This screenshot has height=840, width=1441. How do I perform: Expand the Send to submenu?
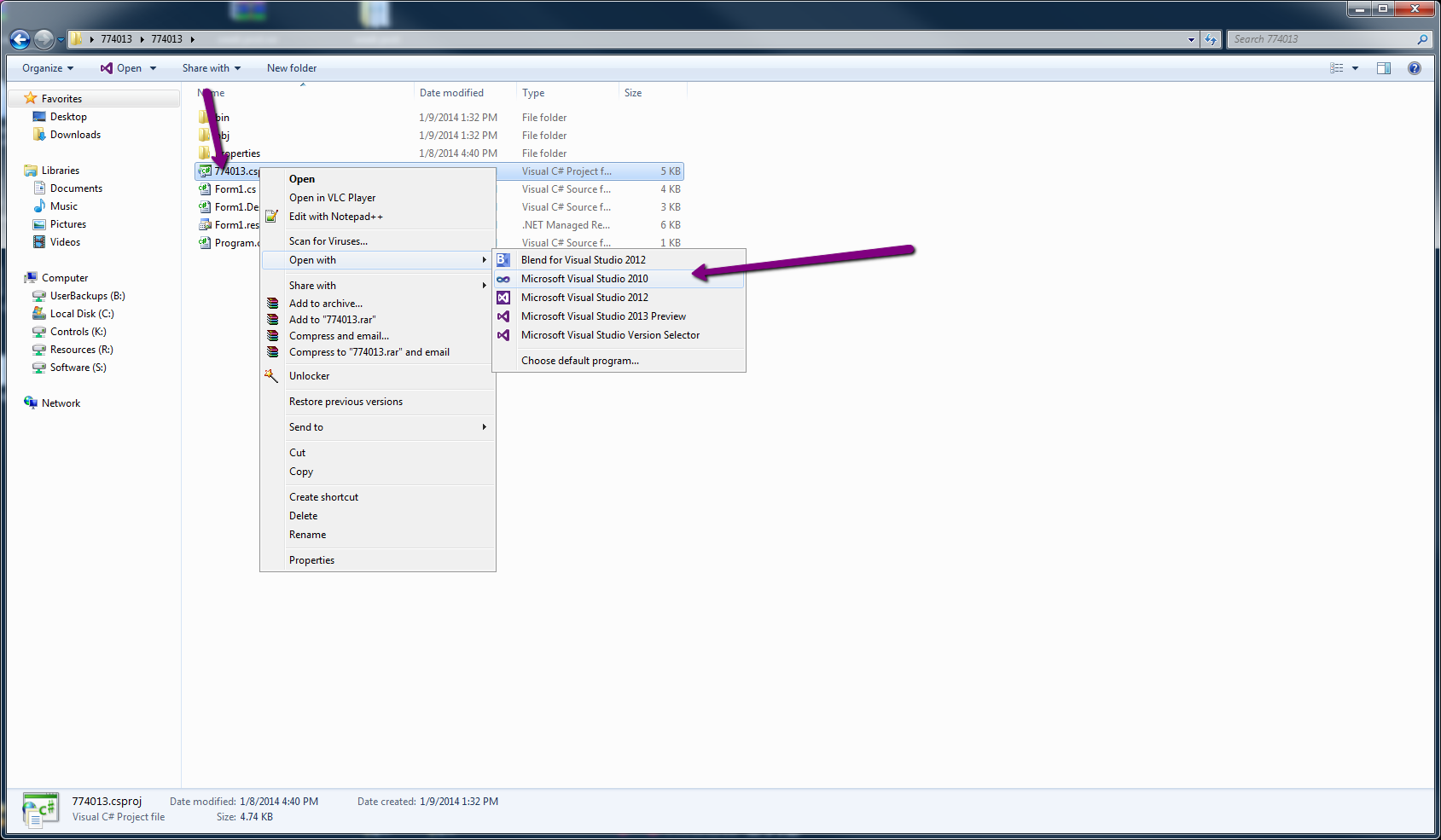(484, 427)
